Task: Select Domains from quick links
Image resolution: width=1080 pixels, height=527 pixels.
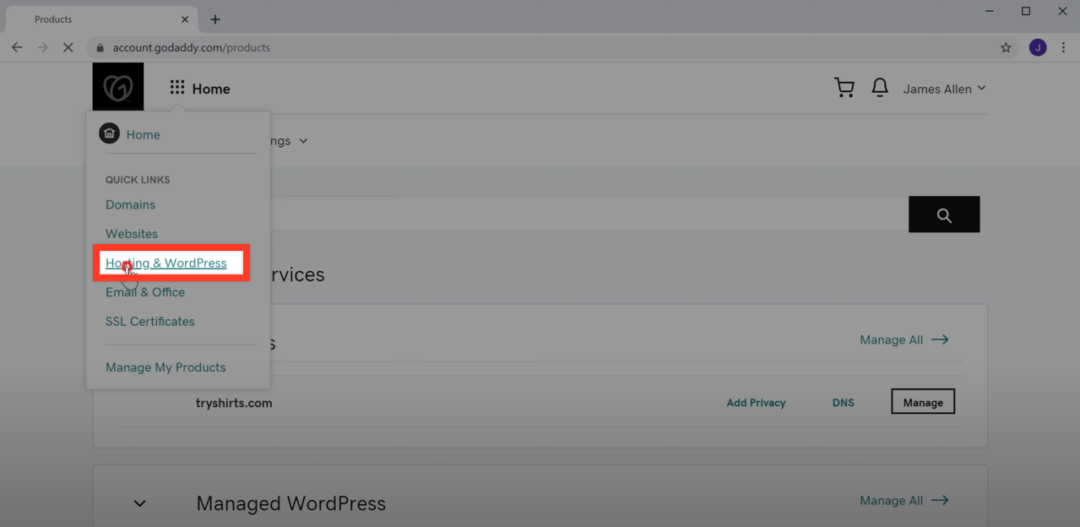Action: pos(130,205)
